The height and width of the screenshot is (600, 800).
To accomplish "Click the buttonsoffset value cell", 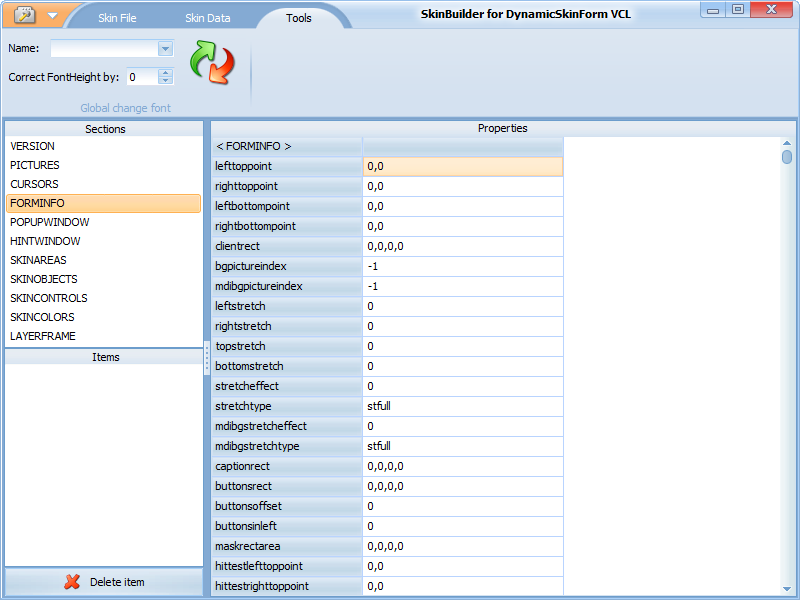I will (x=463, y=506).
